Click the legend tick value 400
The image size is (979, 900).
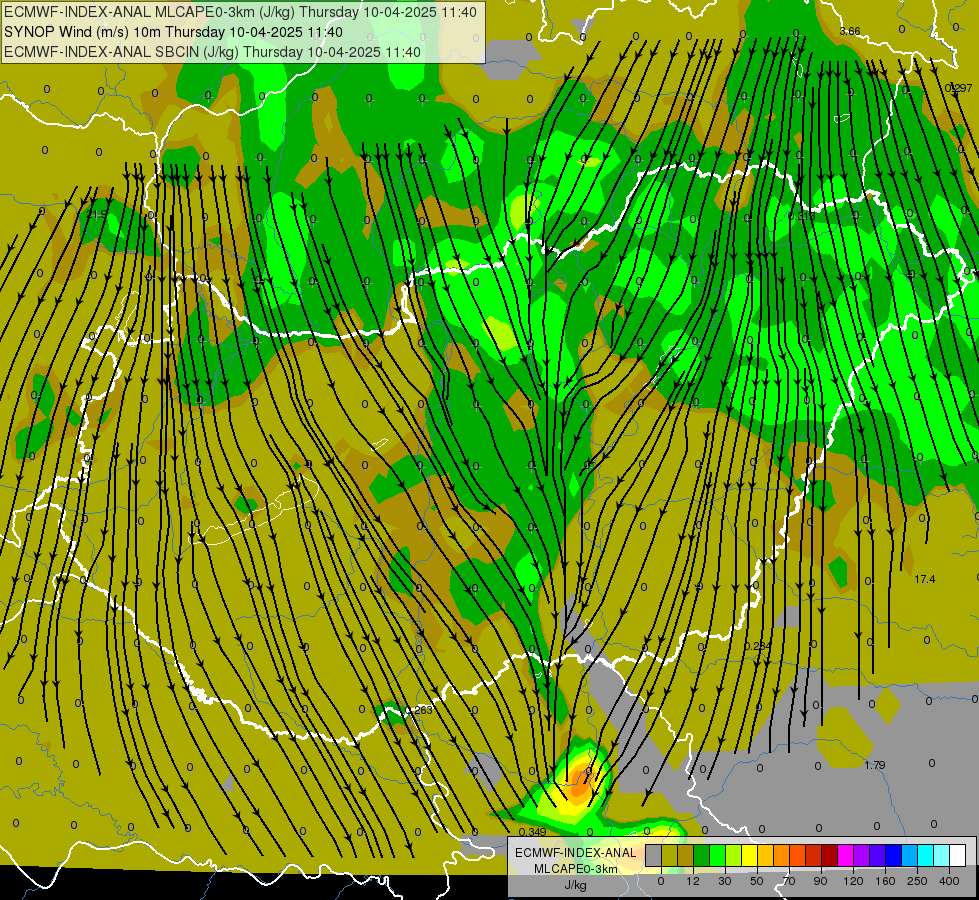tap(949, 881)
